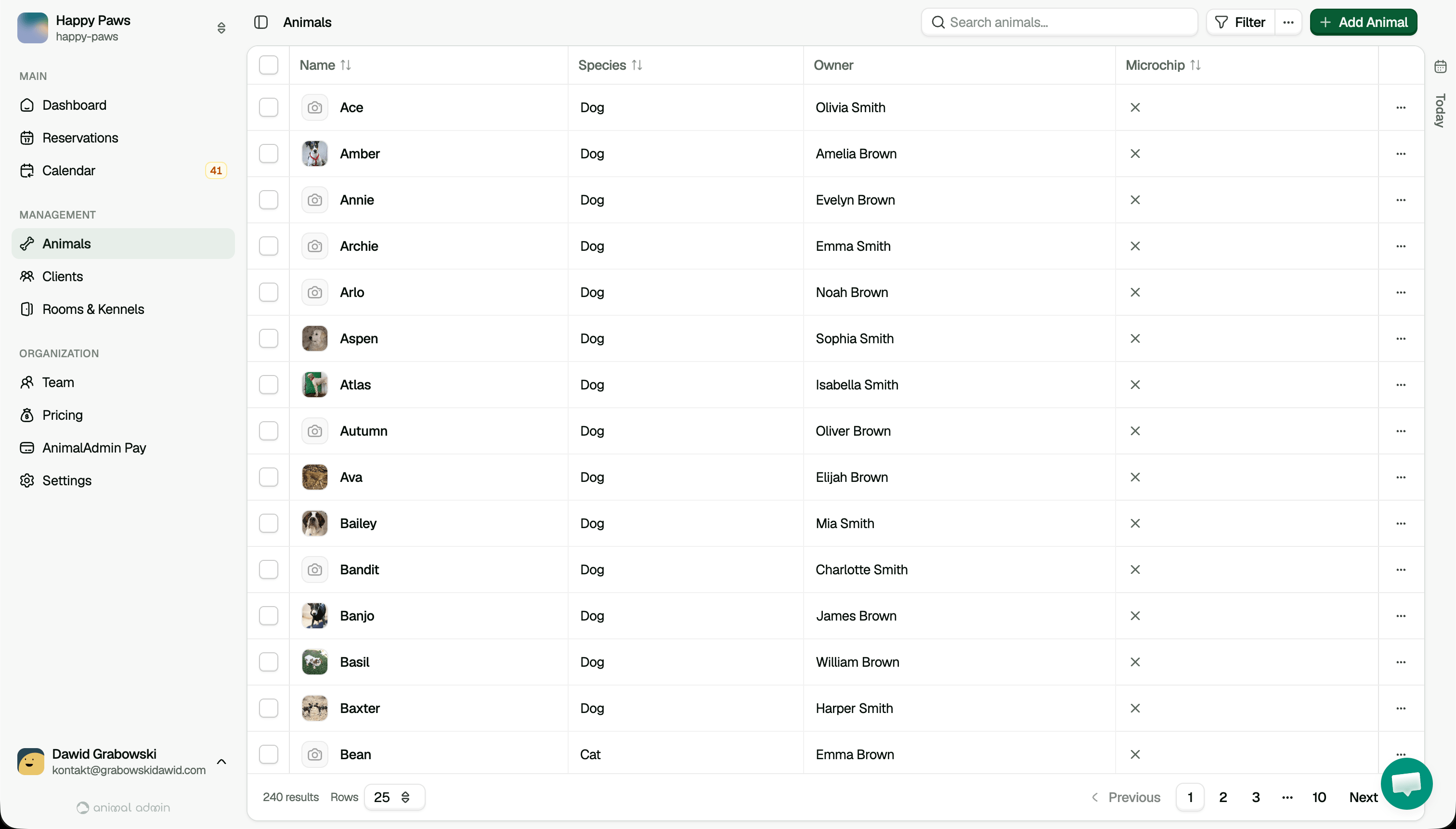Open owner Olivia Smith
This screenshot has width=1456, height=829.
[x=850, y=108]
